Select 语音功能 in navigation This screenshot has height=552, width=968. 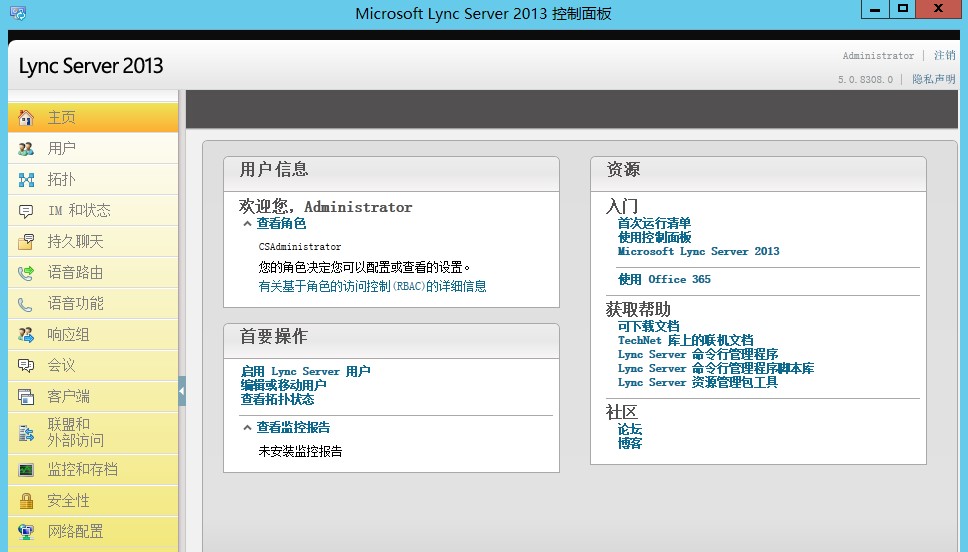click(x=93, y=304)
